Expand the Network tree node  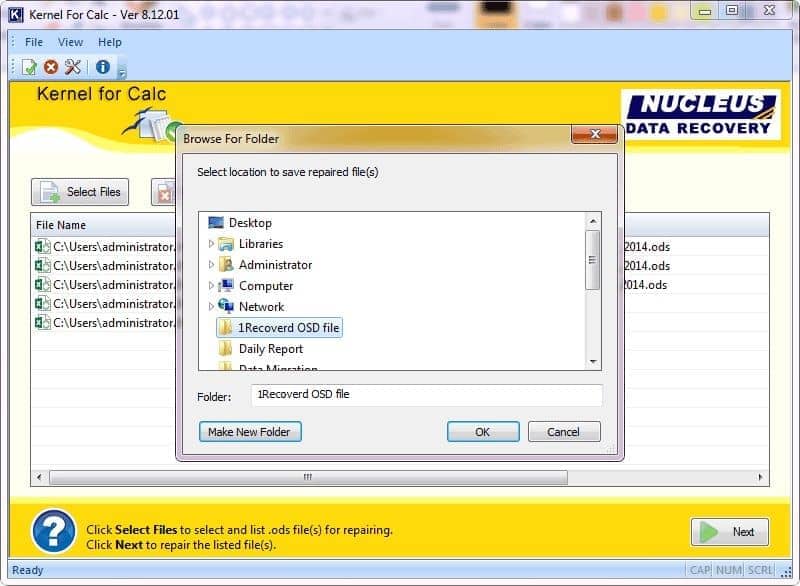(x=211, y=307)
